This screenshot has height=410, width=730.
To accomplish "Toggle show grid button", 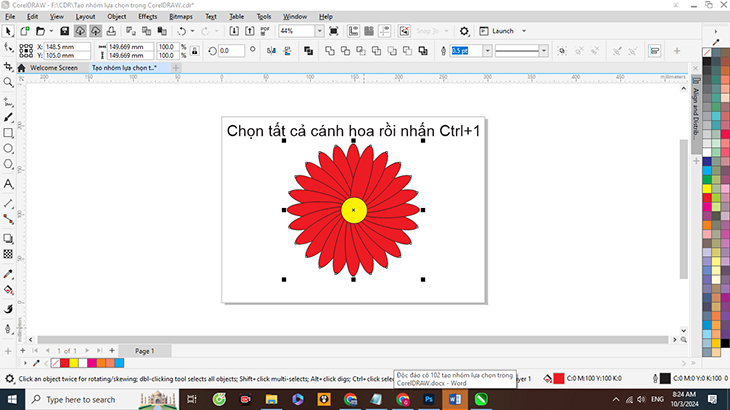I will [x=369, y=31].
